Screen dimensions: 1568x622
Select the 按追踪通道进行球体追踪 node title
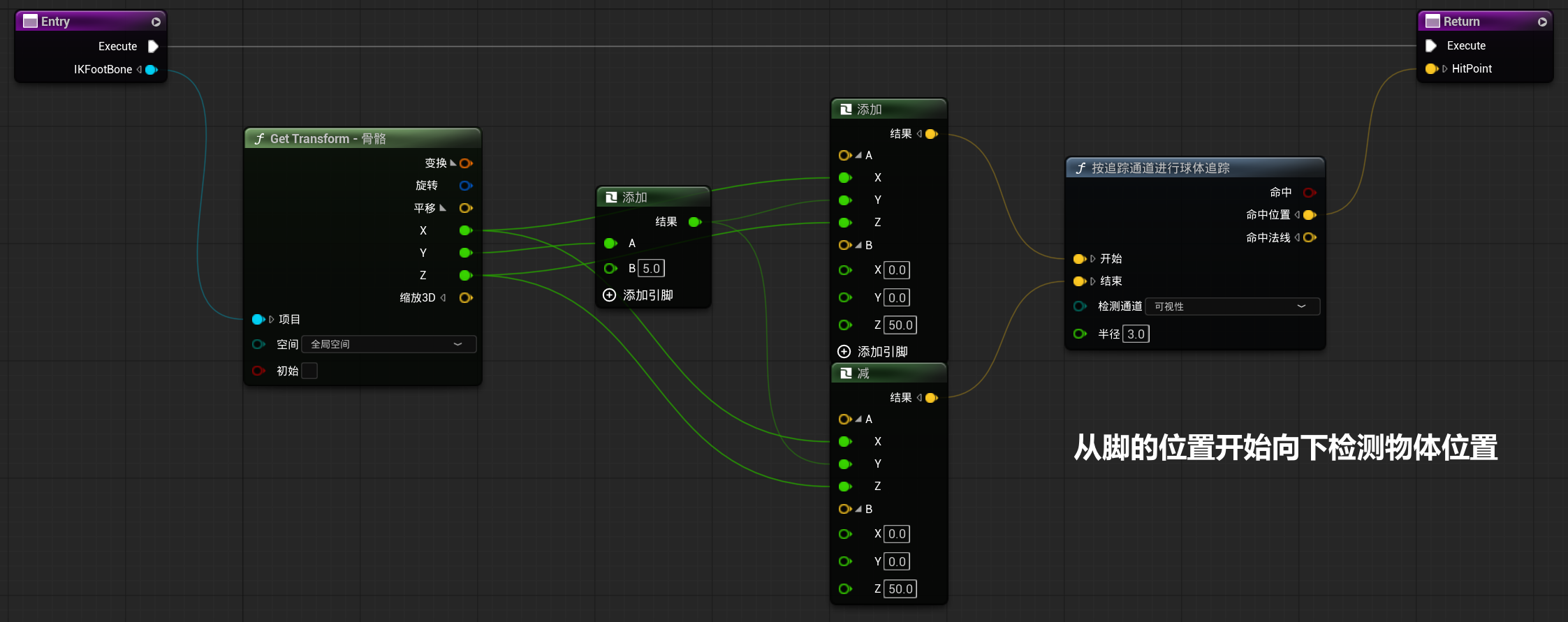tap(1161, 168)
